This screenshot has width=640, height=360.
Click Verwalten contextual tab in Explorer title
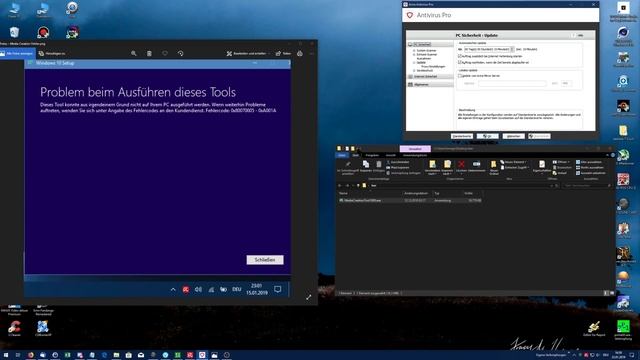[415, 149]
